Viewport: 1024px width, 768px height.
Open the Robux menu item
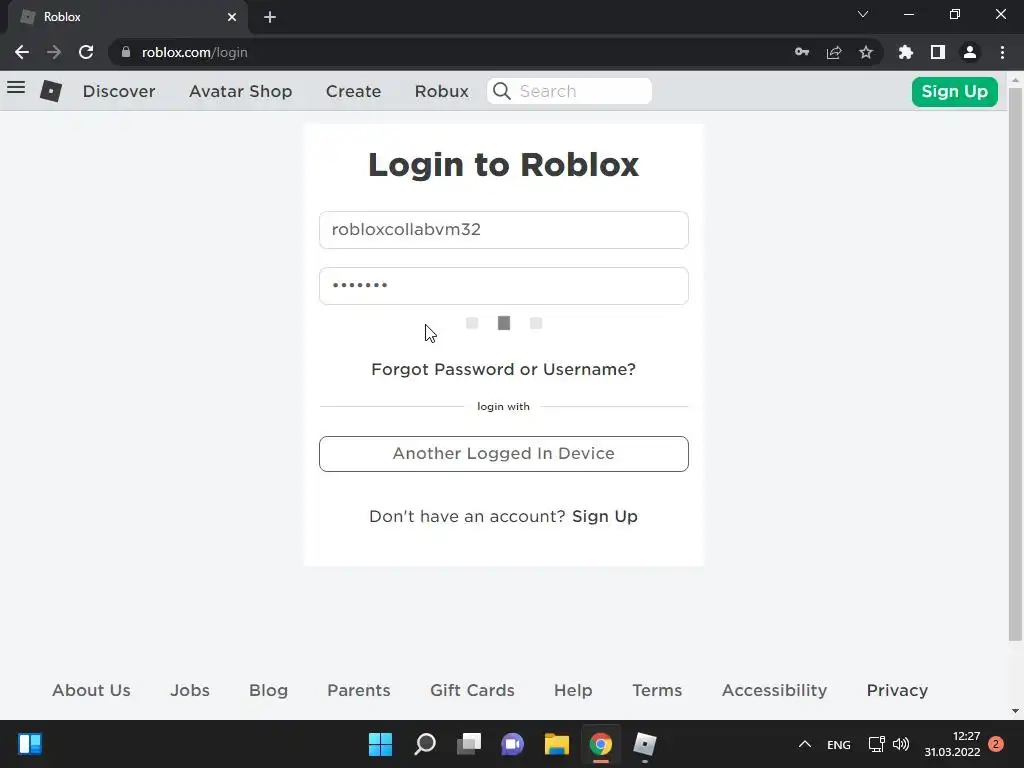click(441, 91)
